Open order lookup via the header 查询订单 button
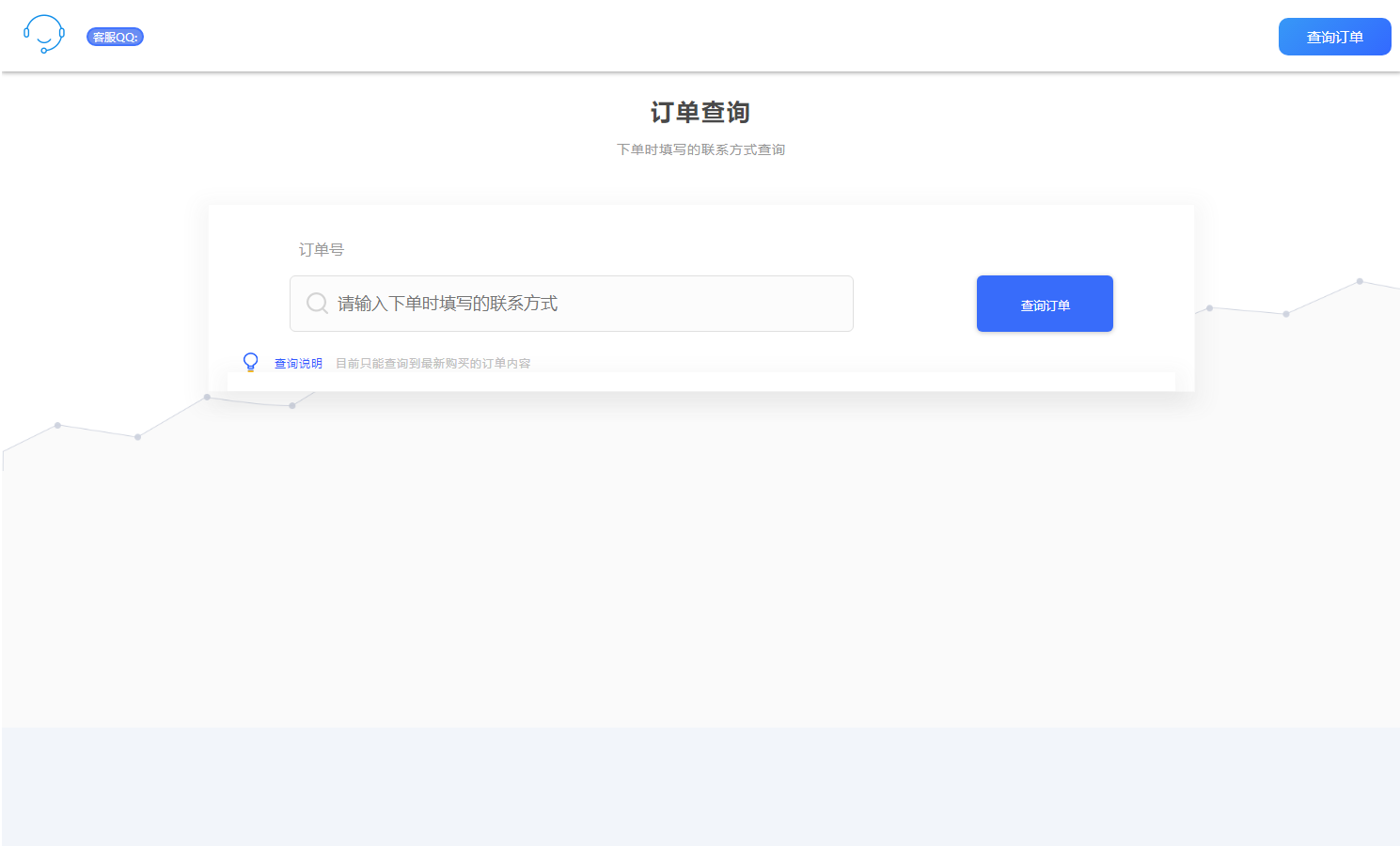This screenshot has width=1400, height=846. click(x=1334, y=36)
